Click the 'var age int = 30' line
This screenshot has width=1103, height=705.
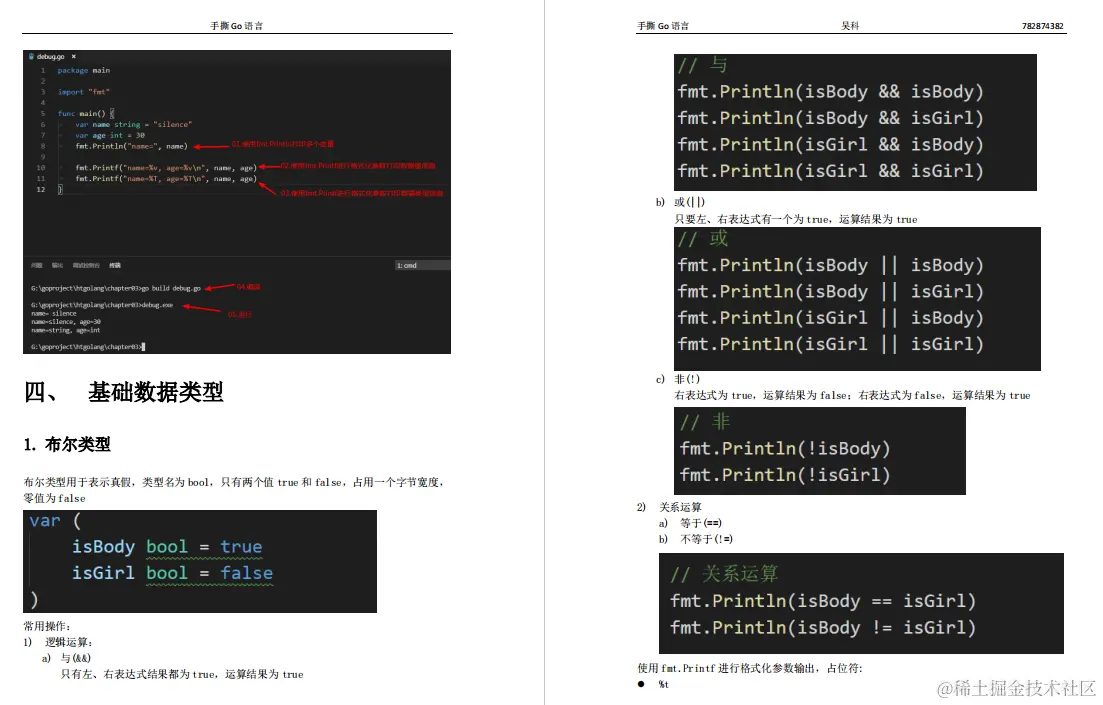[x=110, y=135]
